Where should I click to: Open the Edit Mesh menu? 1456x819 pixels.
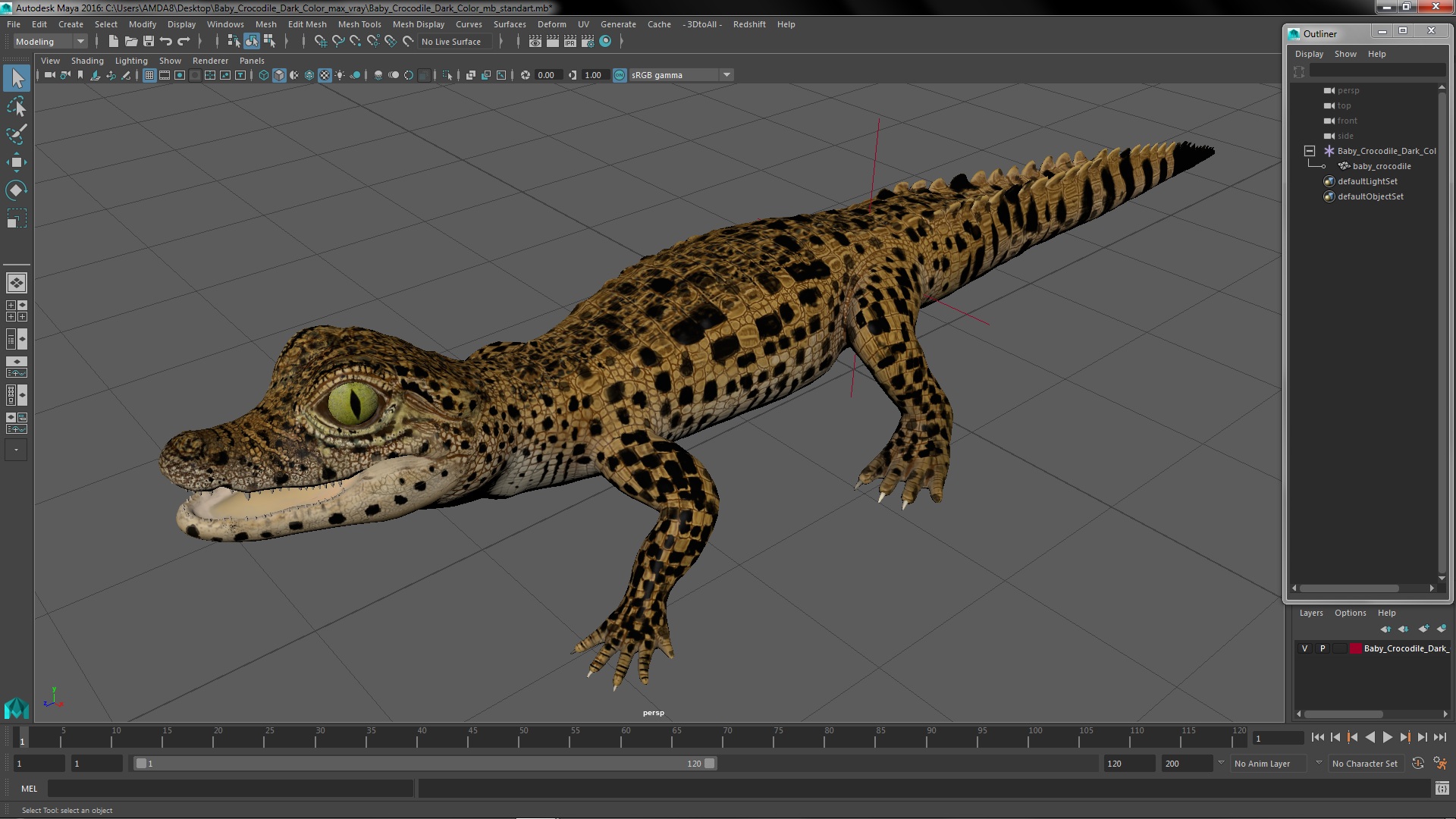tap(307, 24)
